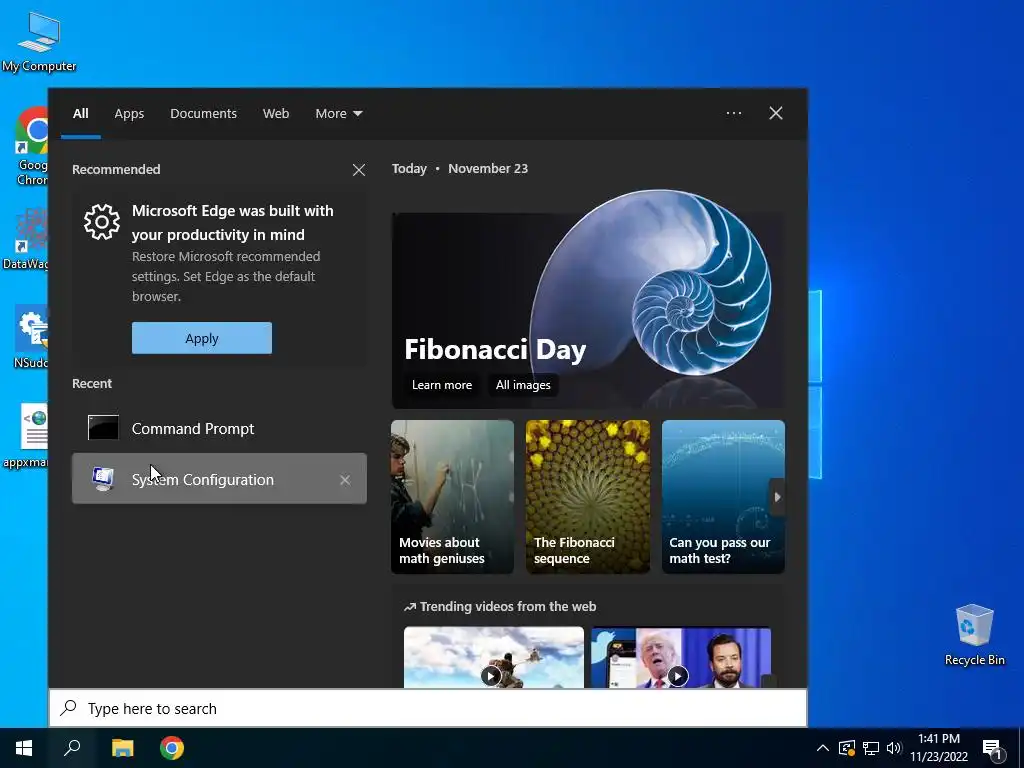Open the Windows Start menu
Viewport: 1024px width, 768px height.
point(24,748)
